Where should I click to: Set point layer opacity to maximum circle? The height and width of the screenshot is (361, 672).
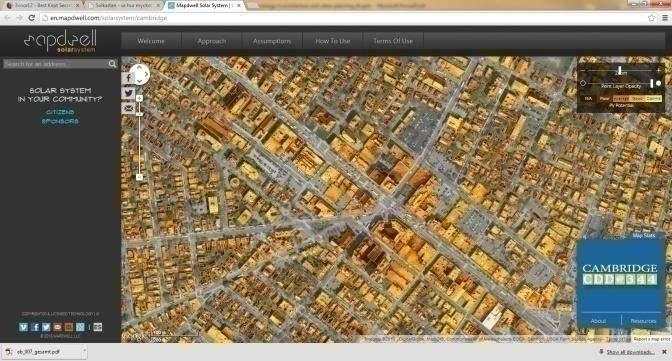coord(658,83)
